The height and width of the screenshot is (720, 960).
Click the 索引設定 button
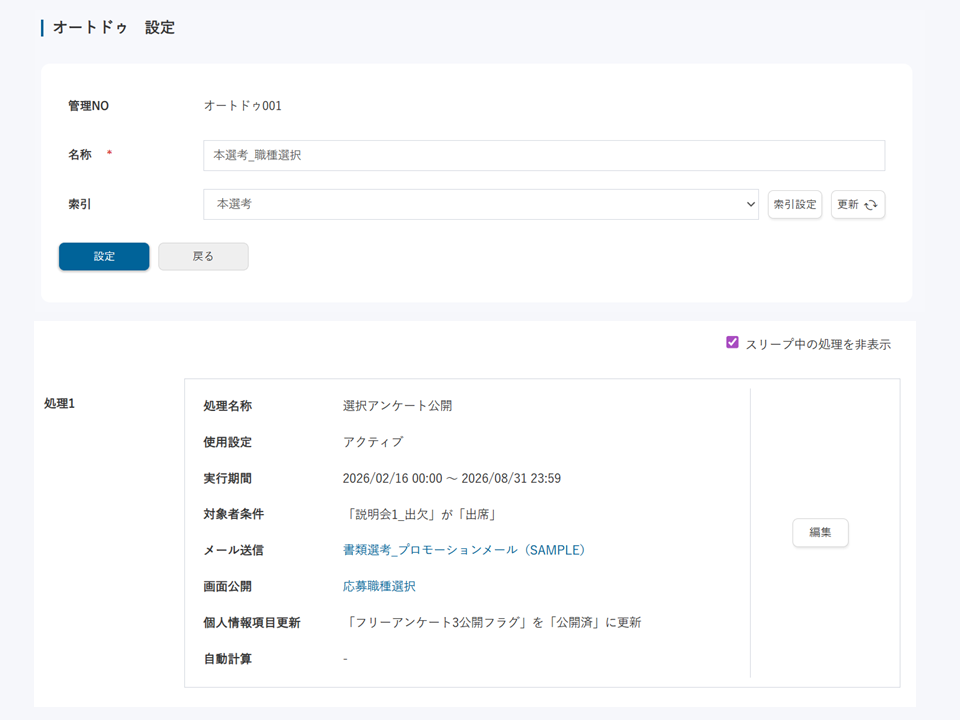point(795,204)
